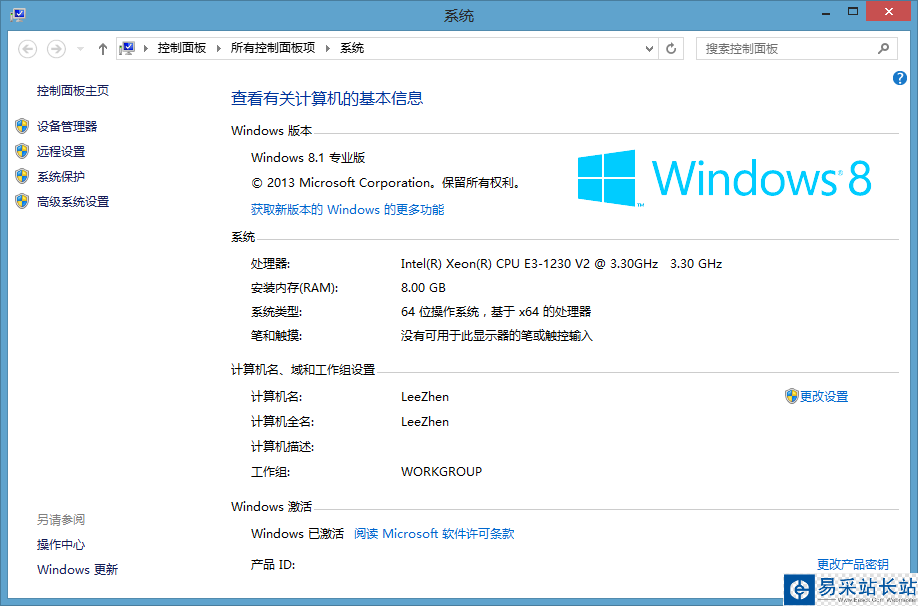The width and height of the screenshot is (918, 606).
Task: Open 高级系统设置 in the sidebar
Action: click(x=73, y=202)
